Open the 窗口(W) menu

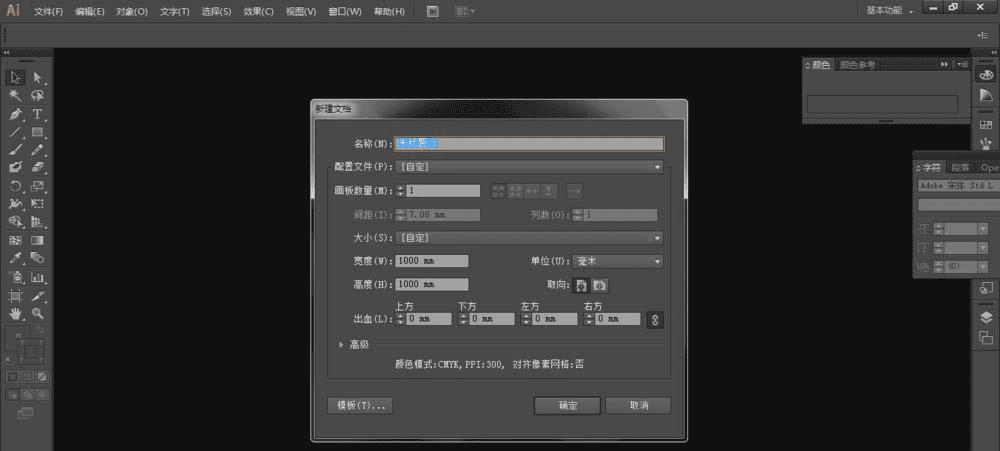344,11
